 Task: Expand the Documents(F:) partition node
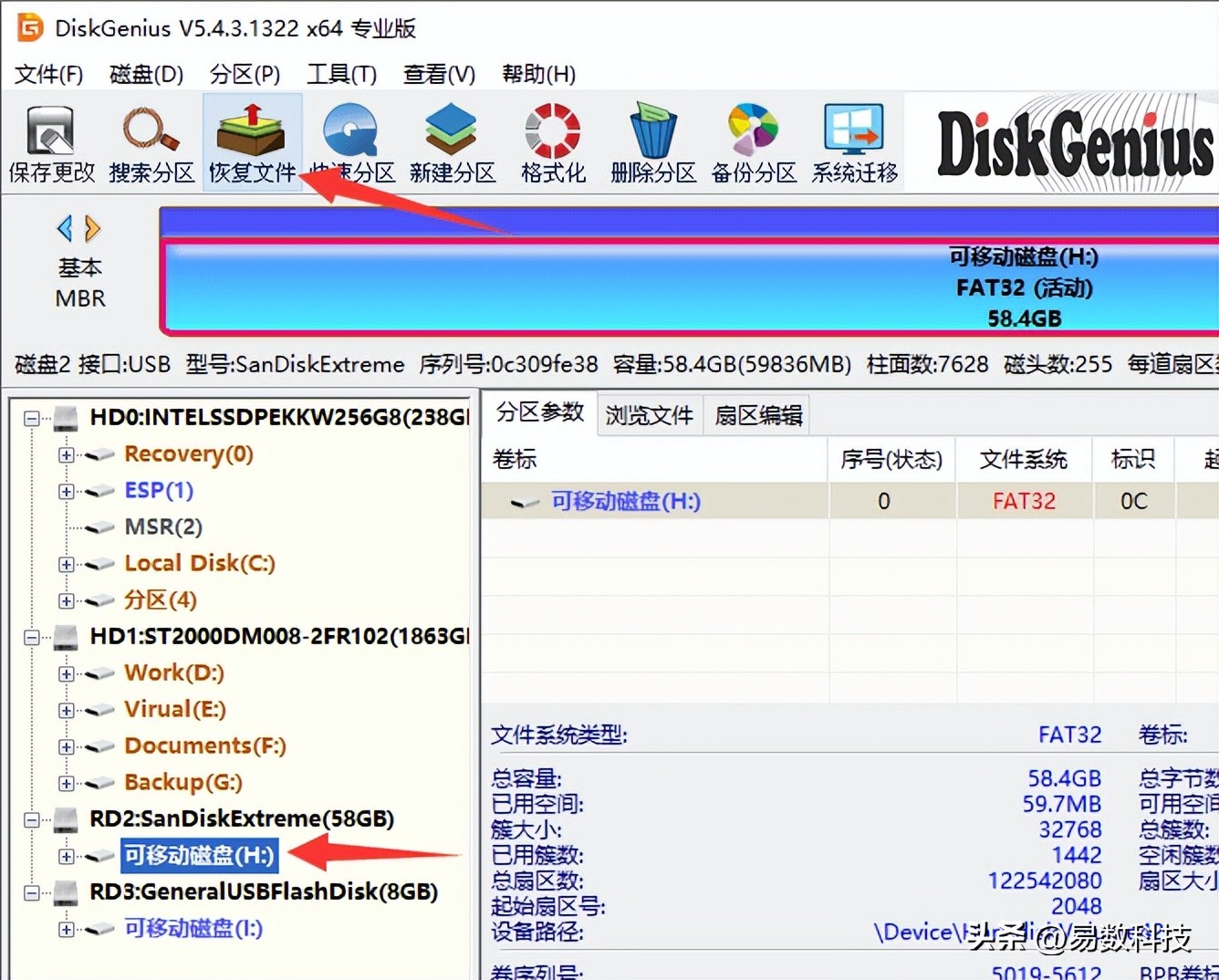click(65, 746)
